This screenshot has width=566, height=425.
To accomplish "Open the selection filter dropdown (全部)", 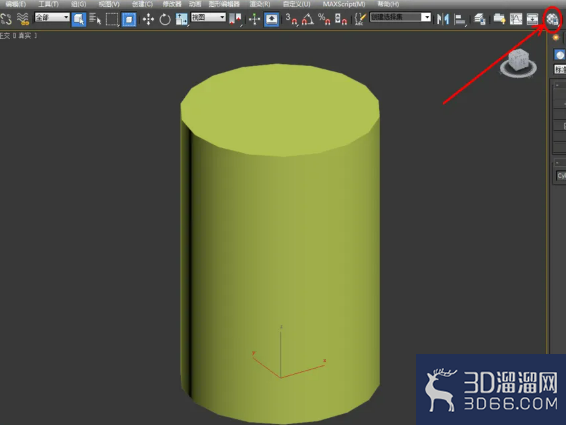I will click(52, 17).
